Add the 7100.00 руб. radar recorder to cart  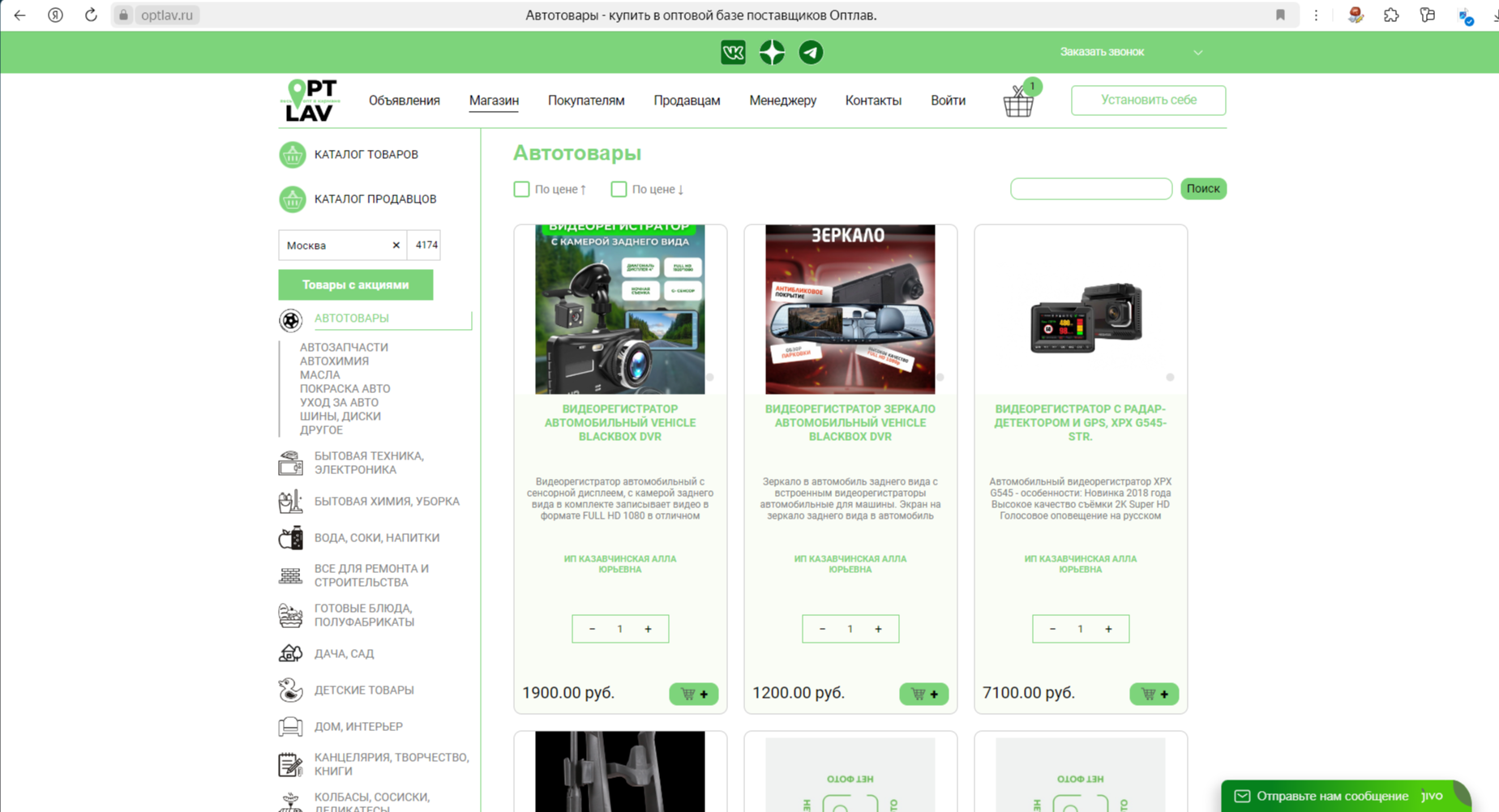click(1154, 694)
